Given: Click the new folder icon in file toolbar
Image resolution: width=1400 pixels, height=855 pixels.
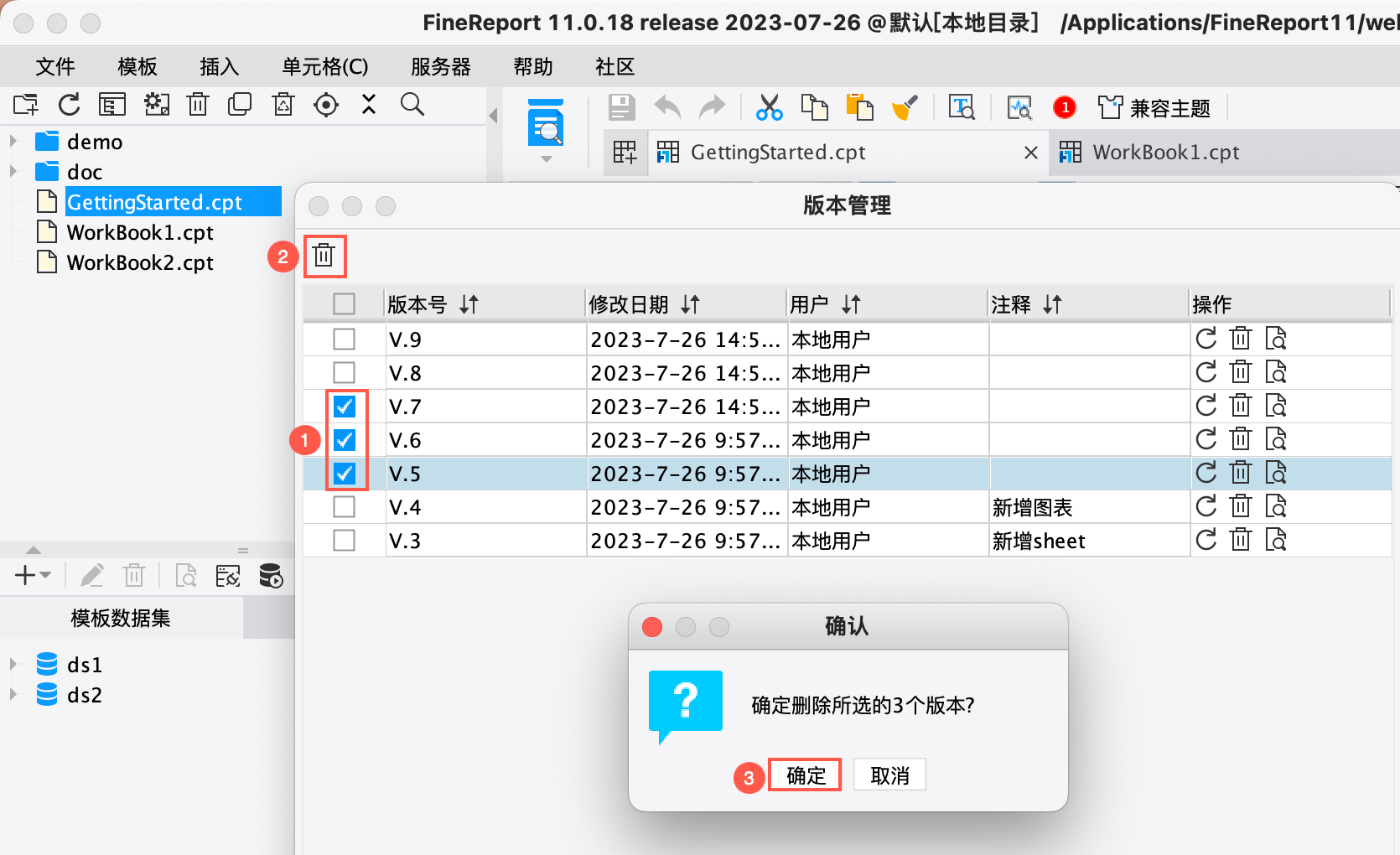Looking at the screenshot, I should pos(26,105).
